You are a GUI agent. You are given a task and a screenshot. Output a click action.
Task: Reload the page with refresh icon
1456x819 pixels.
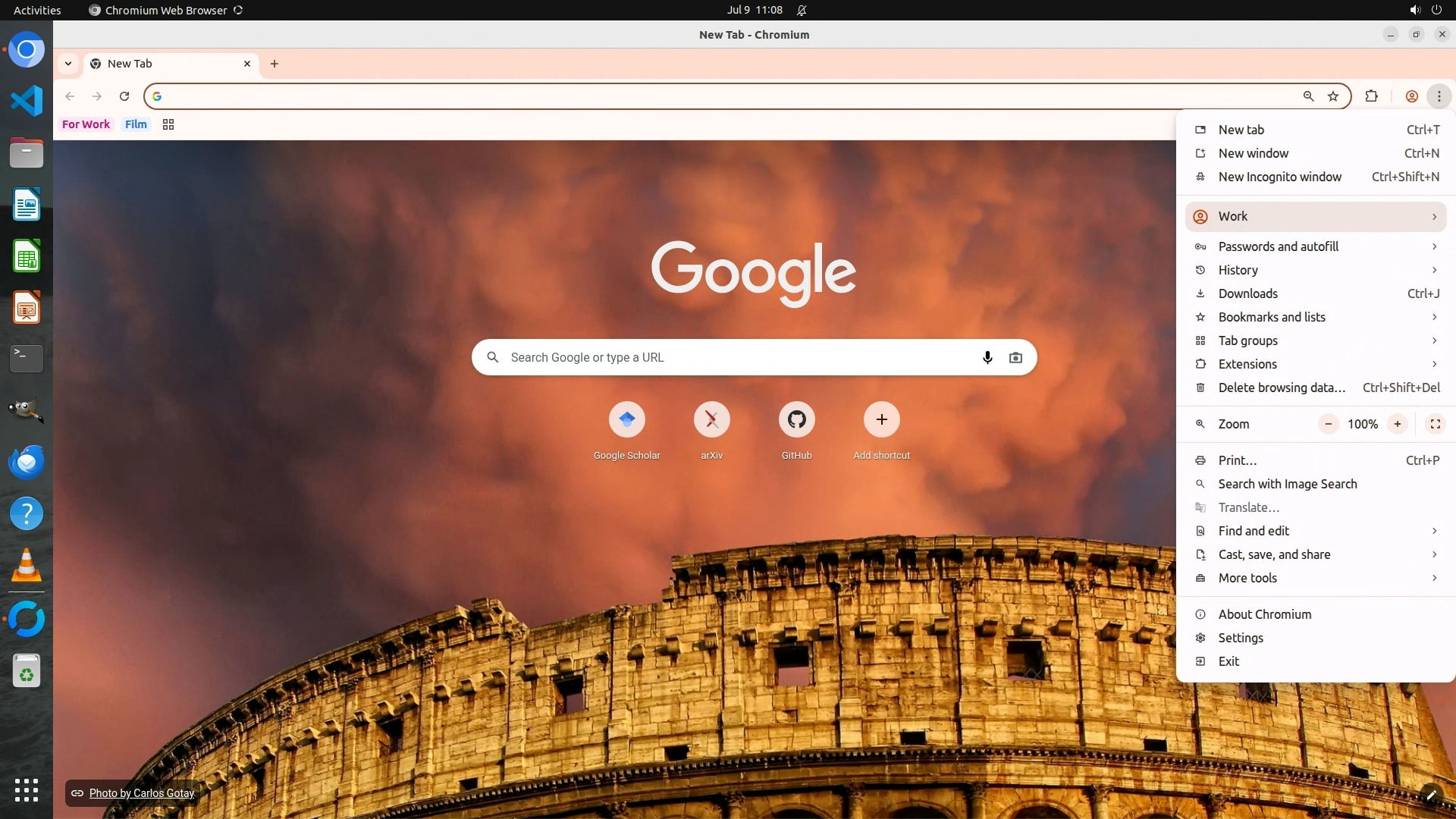[124, 96]
